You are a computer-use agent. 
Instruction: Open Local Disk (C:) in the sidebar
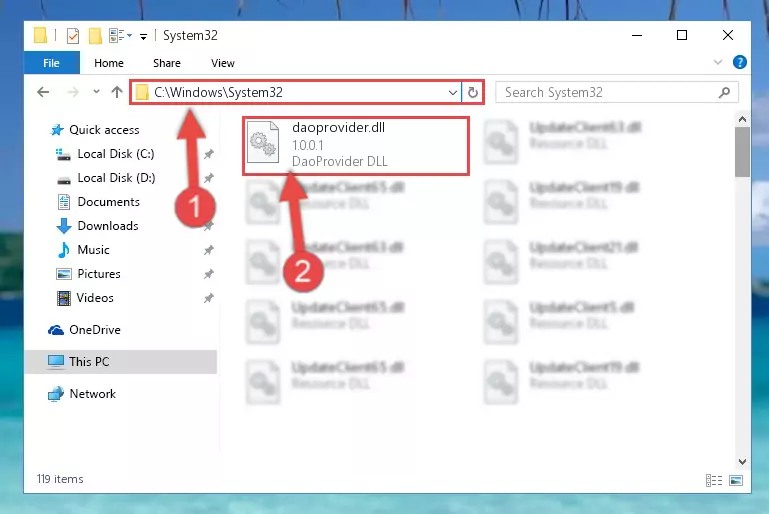[116, 154]
